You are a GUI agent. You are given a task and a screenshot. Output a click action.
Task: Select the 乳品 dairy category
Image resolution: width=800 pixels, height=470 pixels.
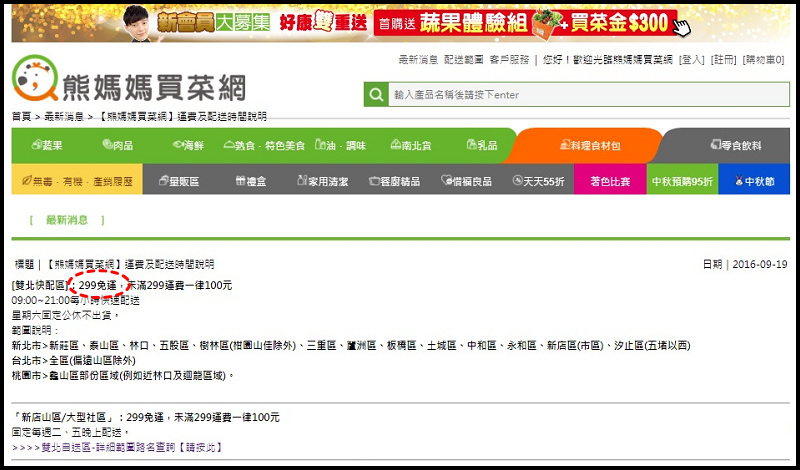[x=482, y=145]
